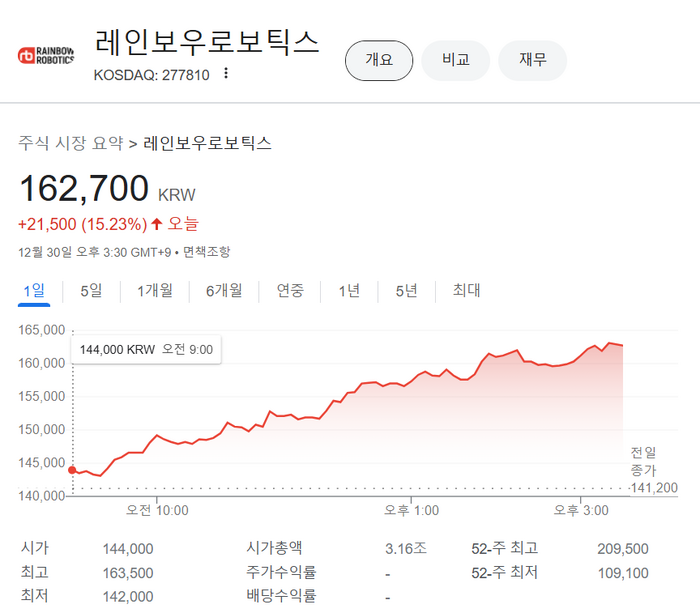The height and width of the screenshot is (613, 700).
Task: Select the 1개월 chart range
Action: pyautogui.click(x=154, y=291)
